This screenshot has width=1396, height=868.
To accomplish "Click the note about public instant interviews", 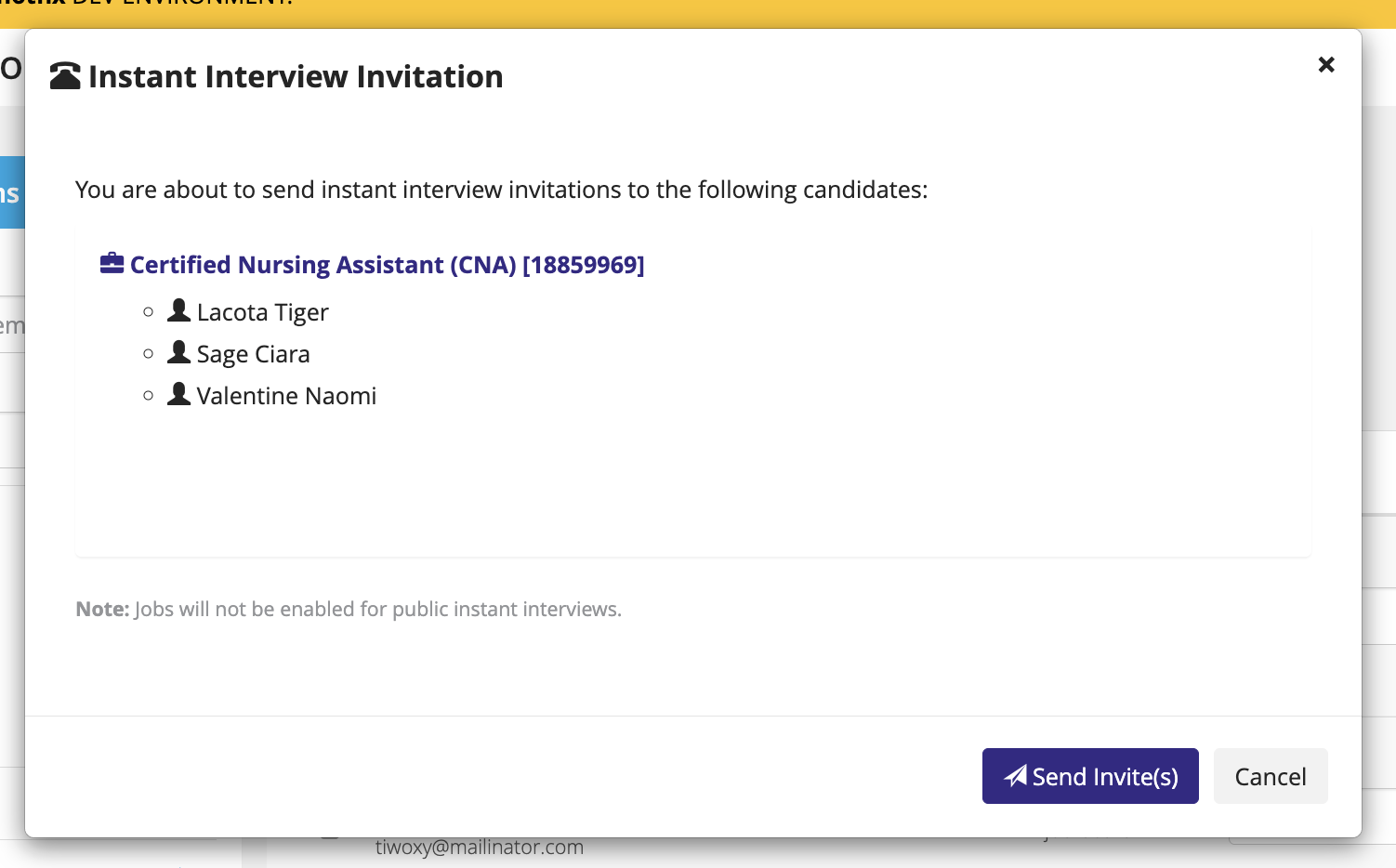I will coord(349,609).
